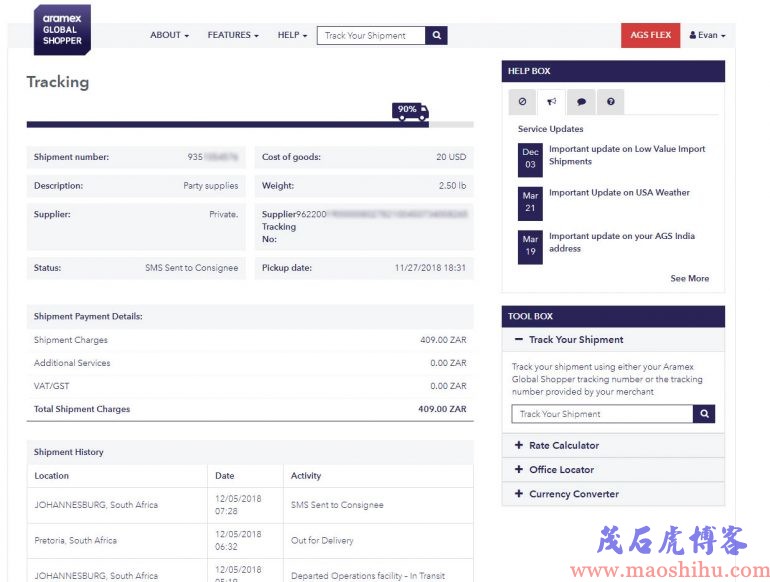Click the Aramex Global Shopper logo
Image resolution: width=770 pixels, height=582 pixels.
click(62, 29)
